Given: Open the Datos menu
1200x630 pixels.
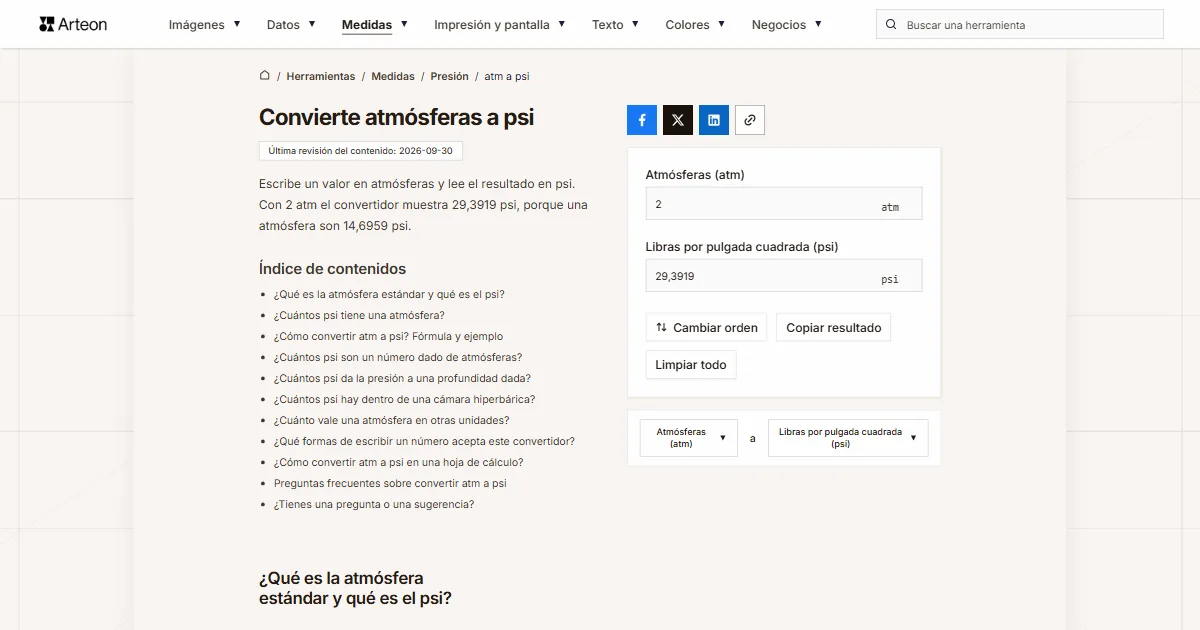Looking at the screenshot, I should [291, 25].
